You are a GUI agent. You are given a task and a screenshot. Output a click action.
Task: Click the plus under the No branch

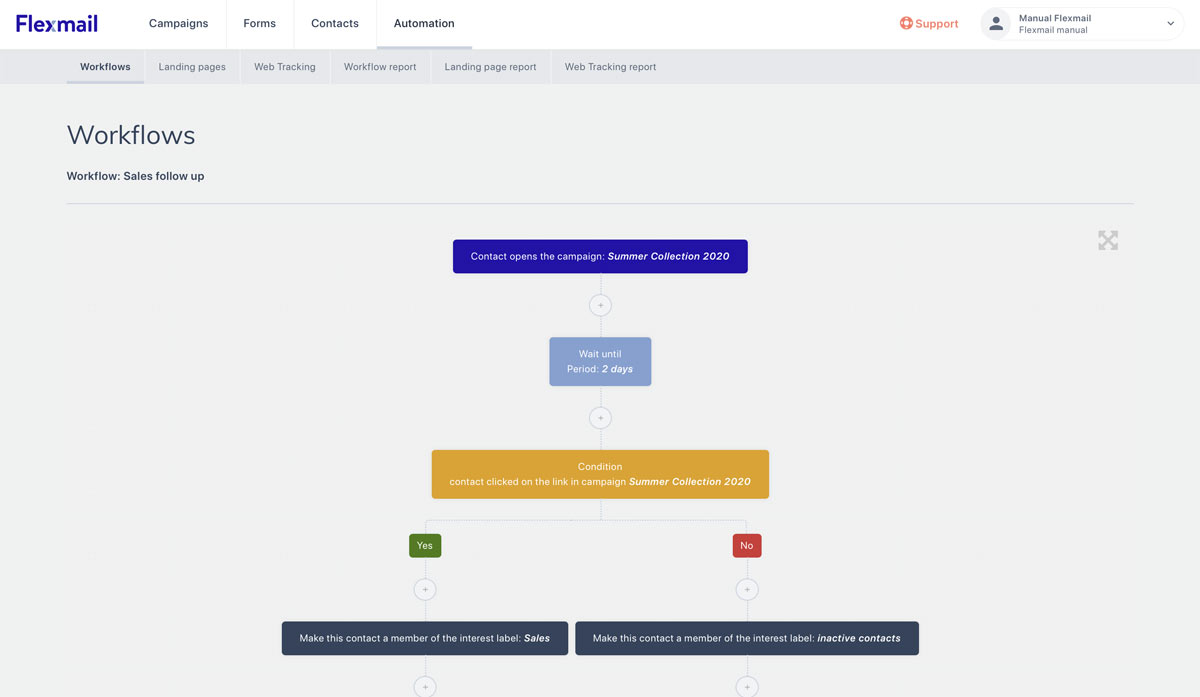coord(747,590)
